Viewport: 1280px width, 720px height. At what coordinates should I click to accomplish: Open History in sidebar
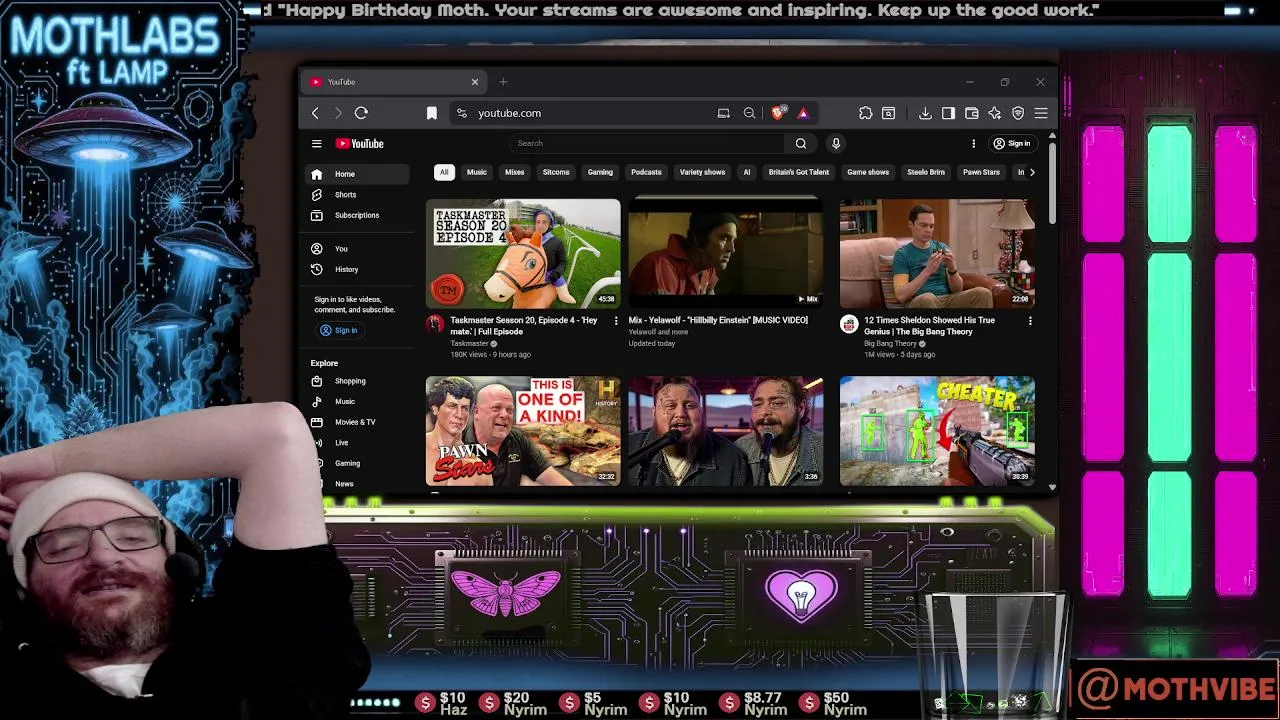coord(358,270)
